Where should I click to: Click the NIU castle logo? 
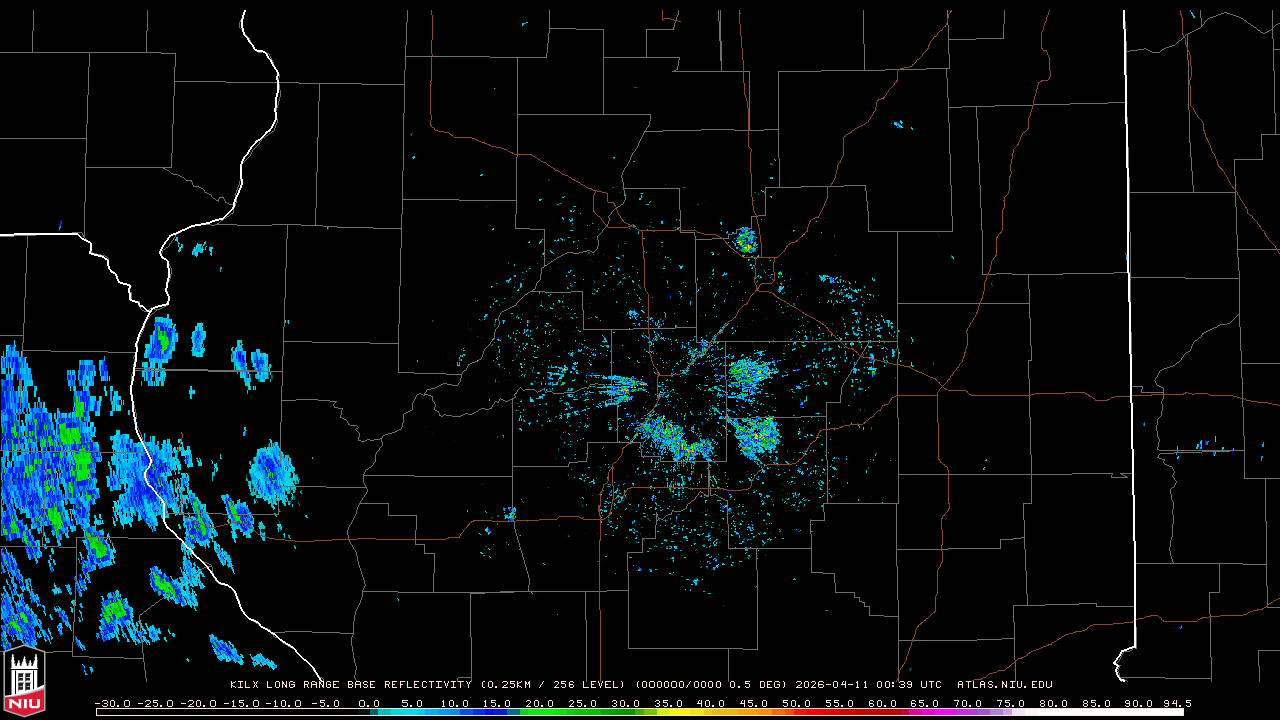coord(24,683)
